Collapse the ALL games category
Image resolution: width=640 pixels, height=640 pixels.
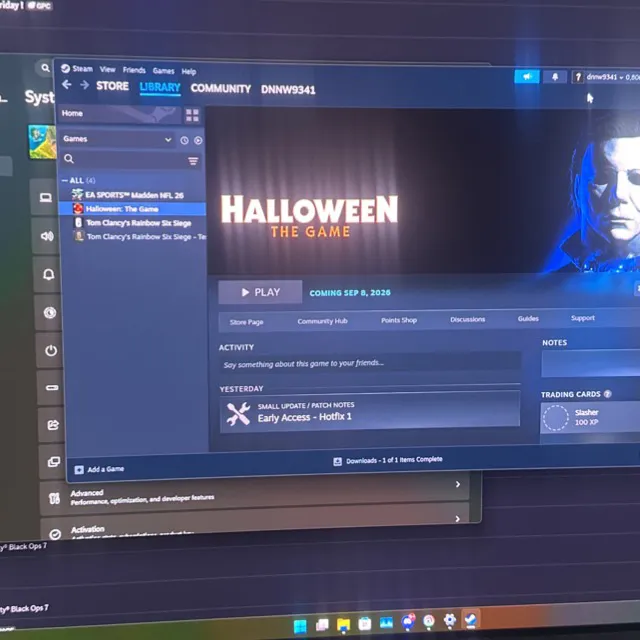pos(78,180)
